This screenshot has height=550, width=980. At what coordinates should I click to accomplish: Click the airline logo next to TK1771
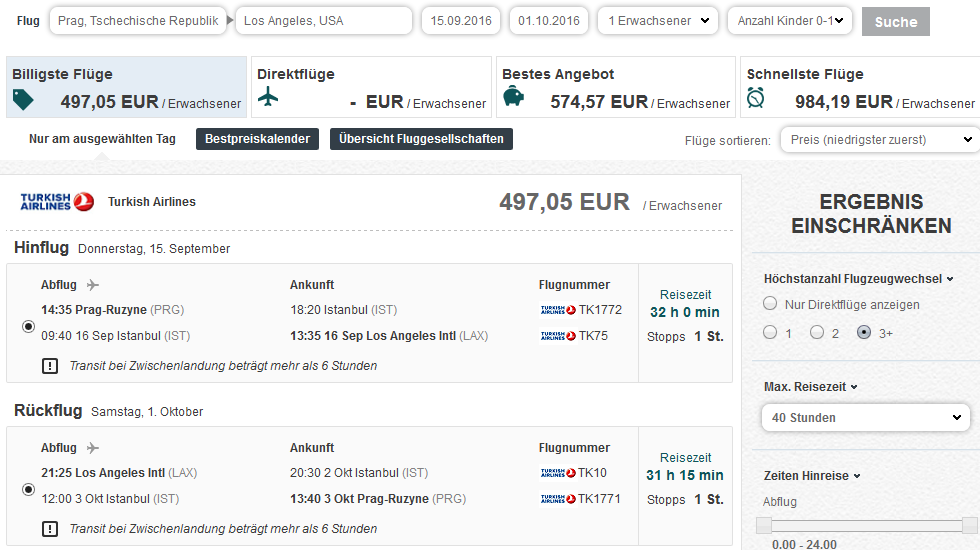tap(558, 499)
